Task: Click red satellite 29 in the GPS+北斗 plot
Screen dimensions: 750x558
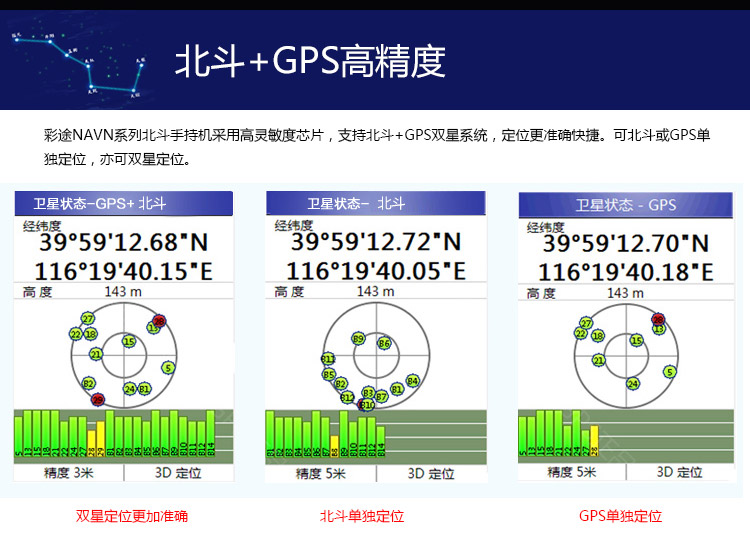Action: [x=98, y=399]
